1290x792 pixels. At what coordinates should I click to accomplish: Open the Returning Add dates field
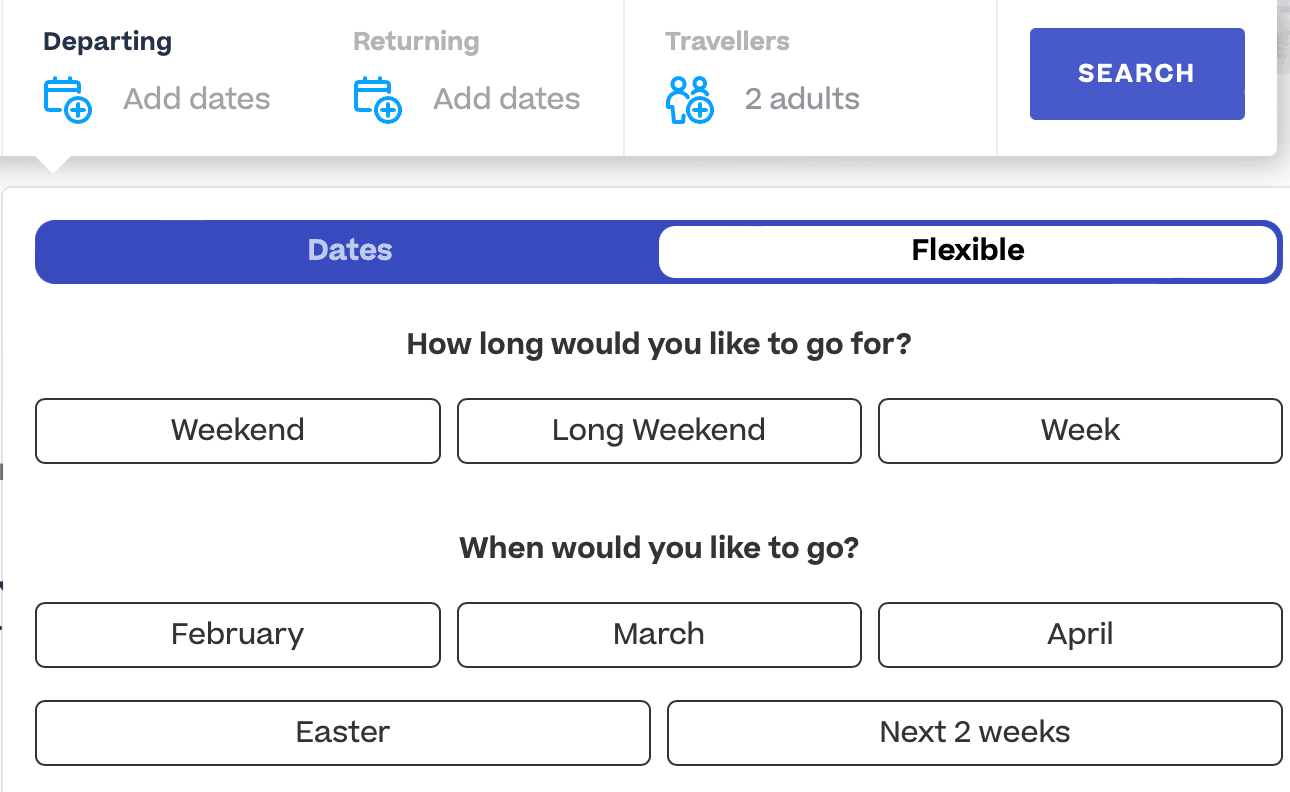(507, 99)
